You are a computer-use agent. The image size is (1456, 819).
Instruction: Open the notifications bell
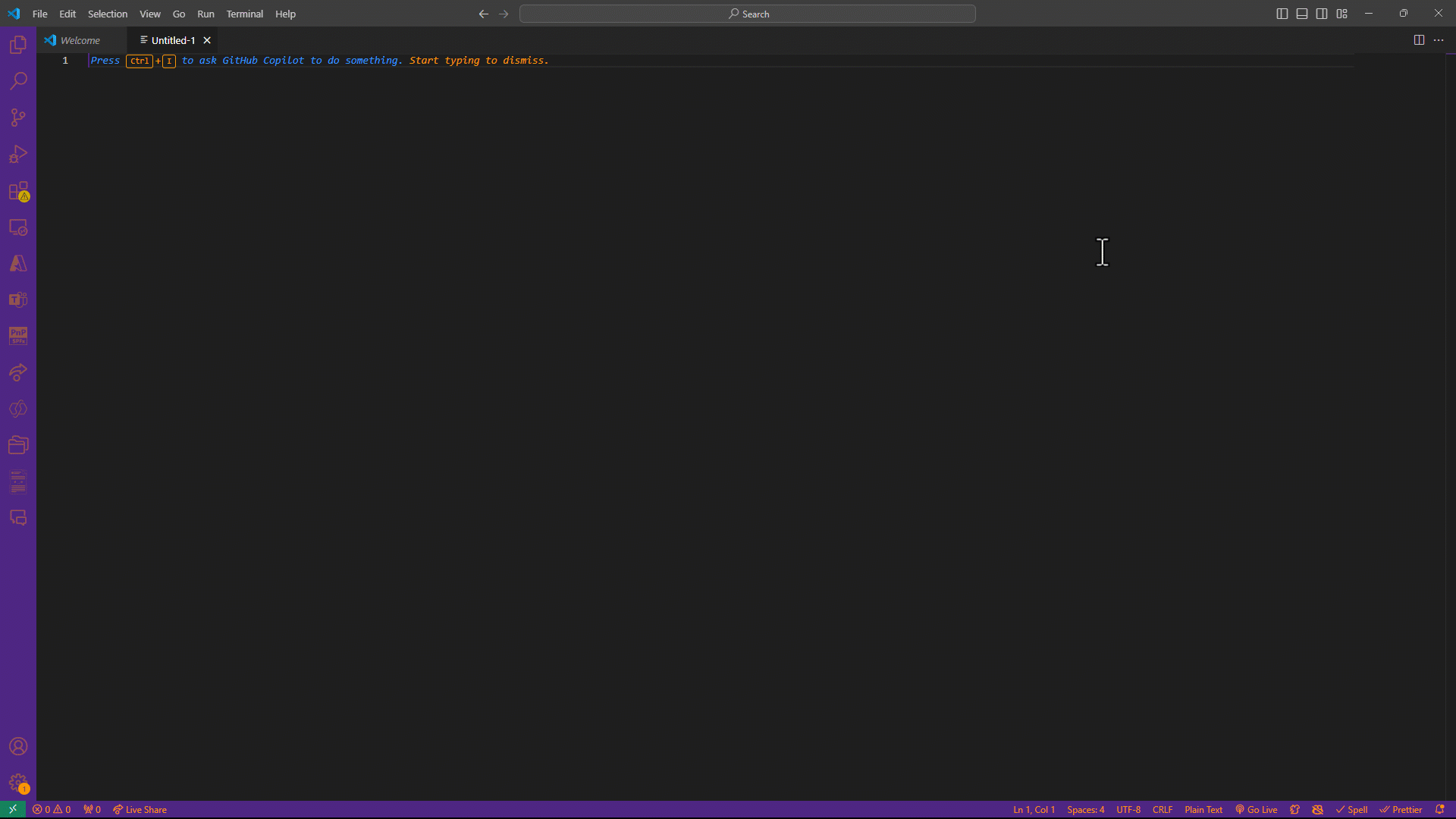[1439, 809]
